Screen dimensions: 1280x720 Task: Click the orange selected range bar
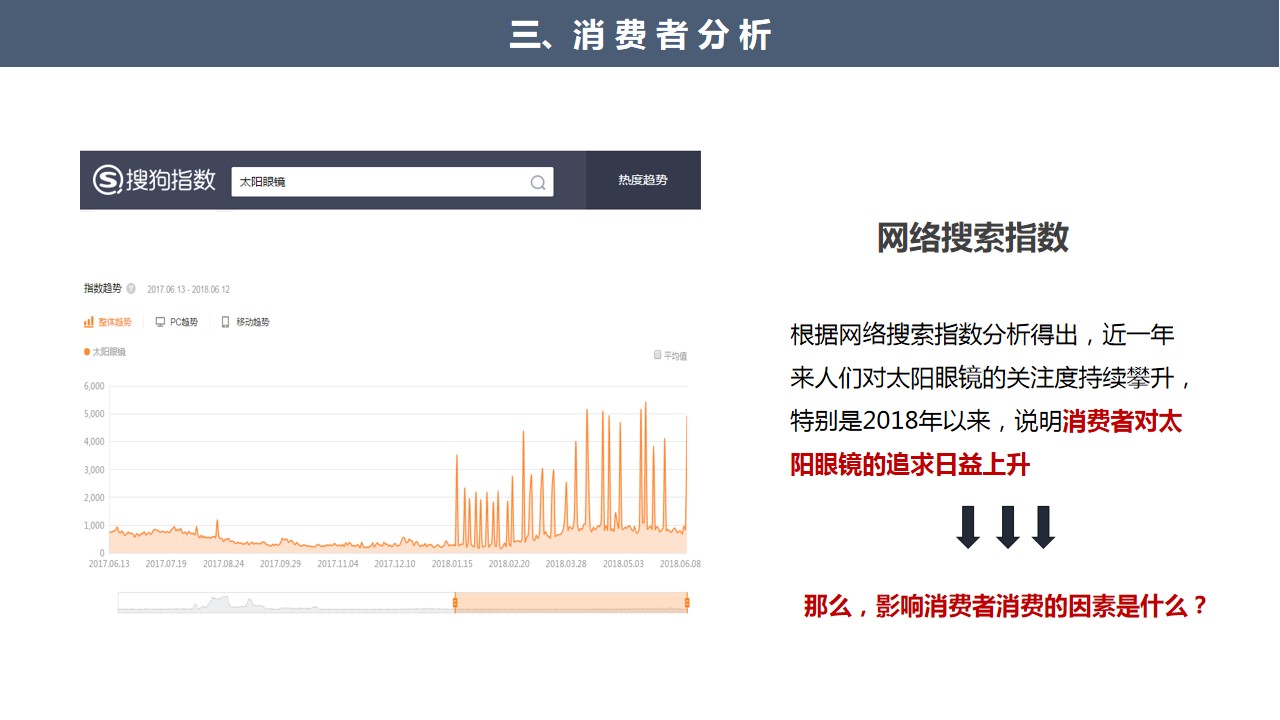point(571,602)
